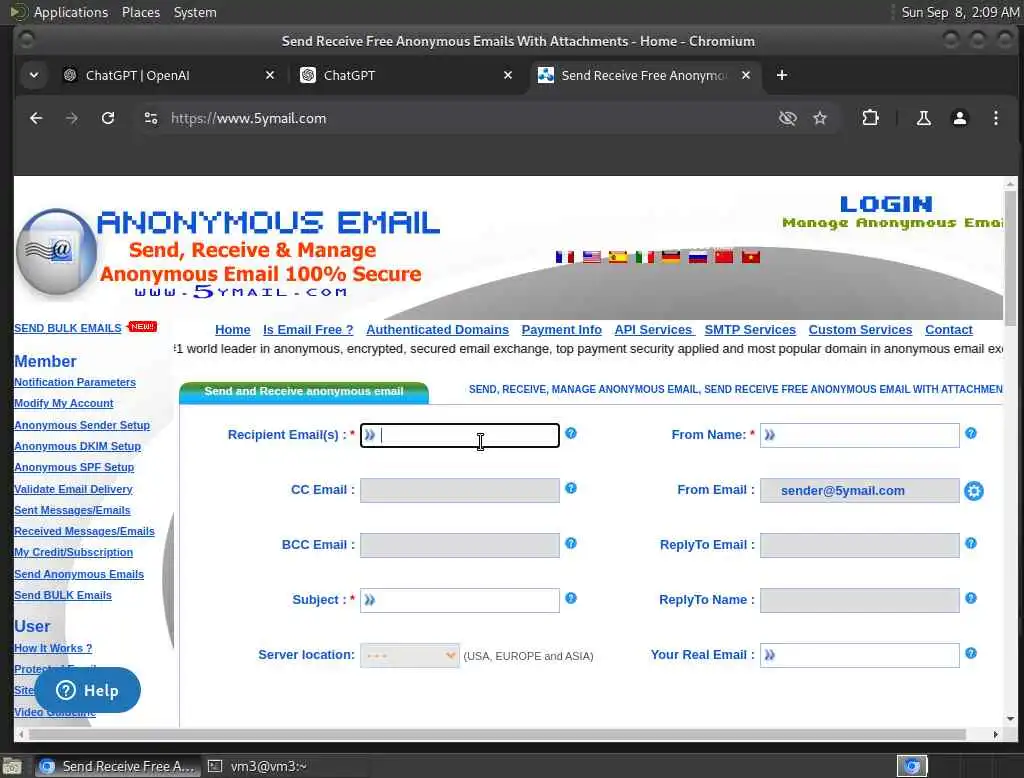Open the Applications menu in top panel
Image resolution: width=1024 pixels, height=778 pixels.
71,12
